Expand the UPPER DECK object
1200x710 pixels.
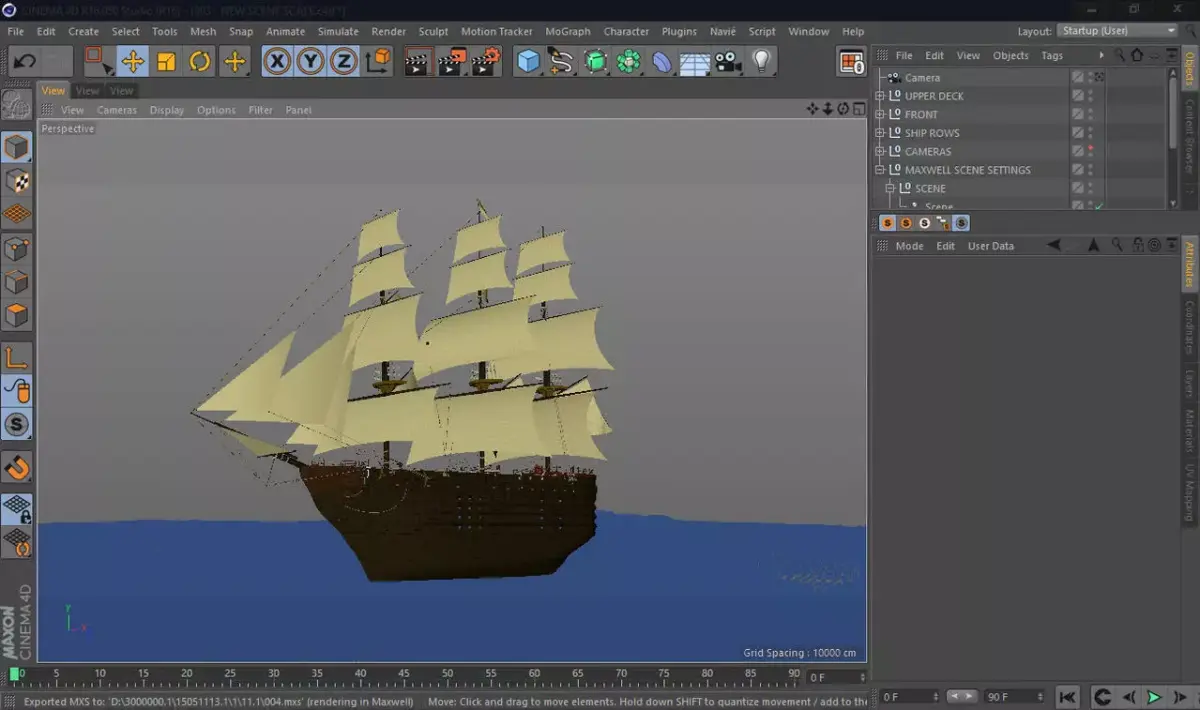point(880,96)
